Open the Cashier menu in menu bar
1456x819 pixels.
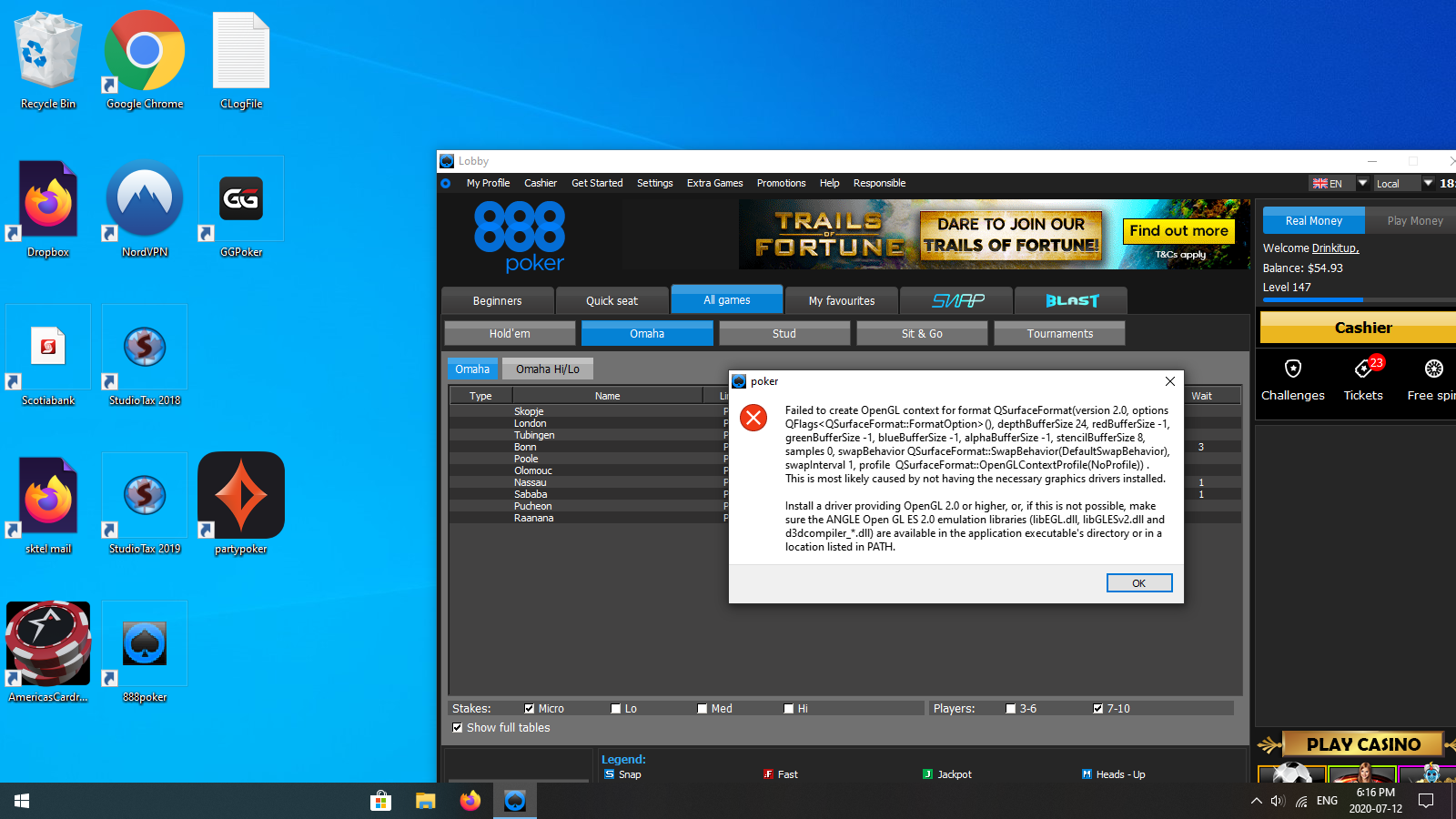pos(541,183)
